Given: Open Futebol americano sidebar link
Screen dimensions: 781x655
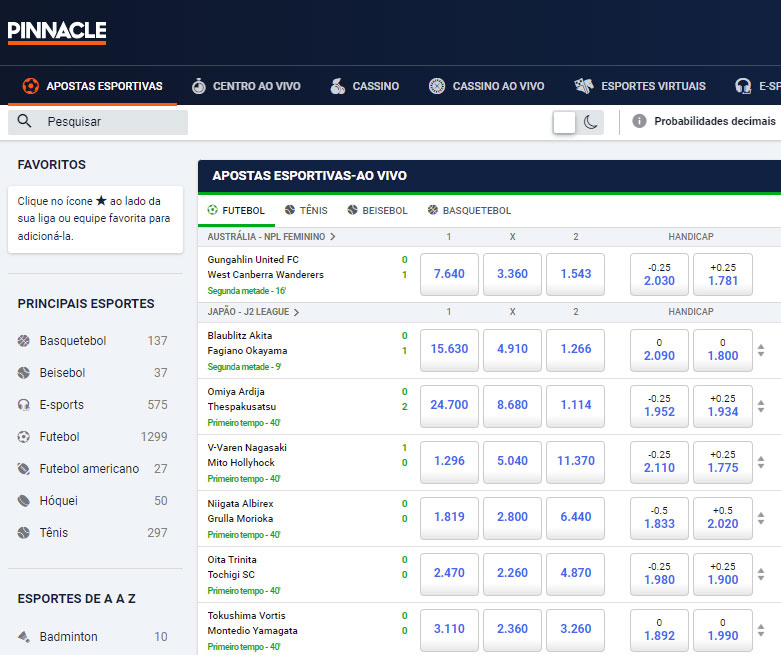Looking at the screenshot, I should [x=92, y=469].
